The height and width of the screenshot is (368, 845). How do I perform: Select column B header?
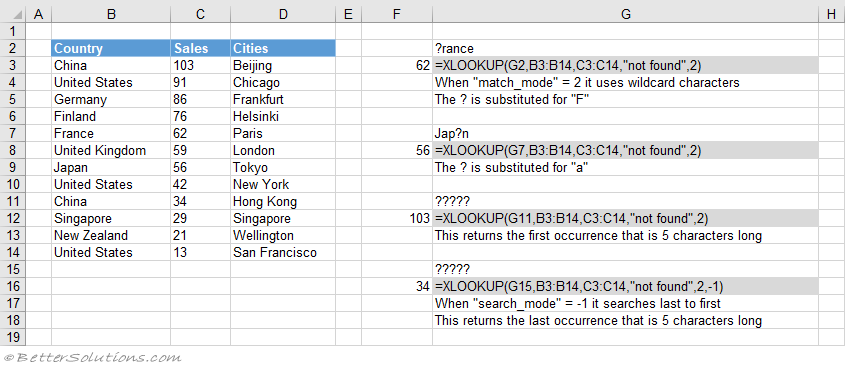coord(111,15)
